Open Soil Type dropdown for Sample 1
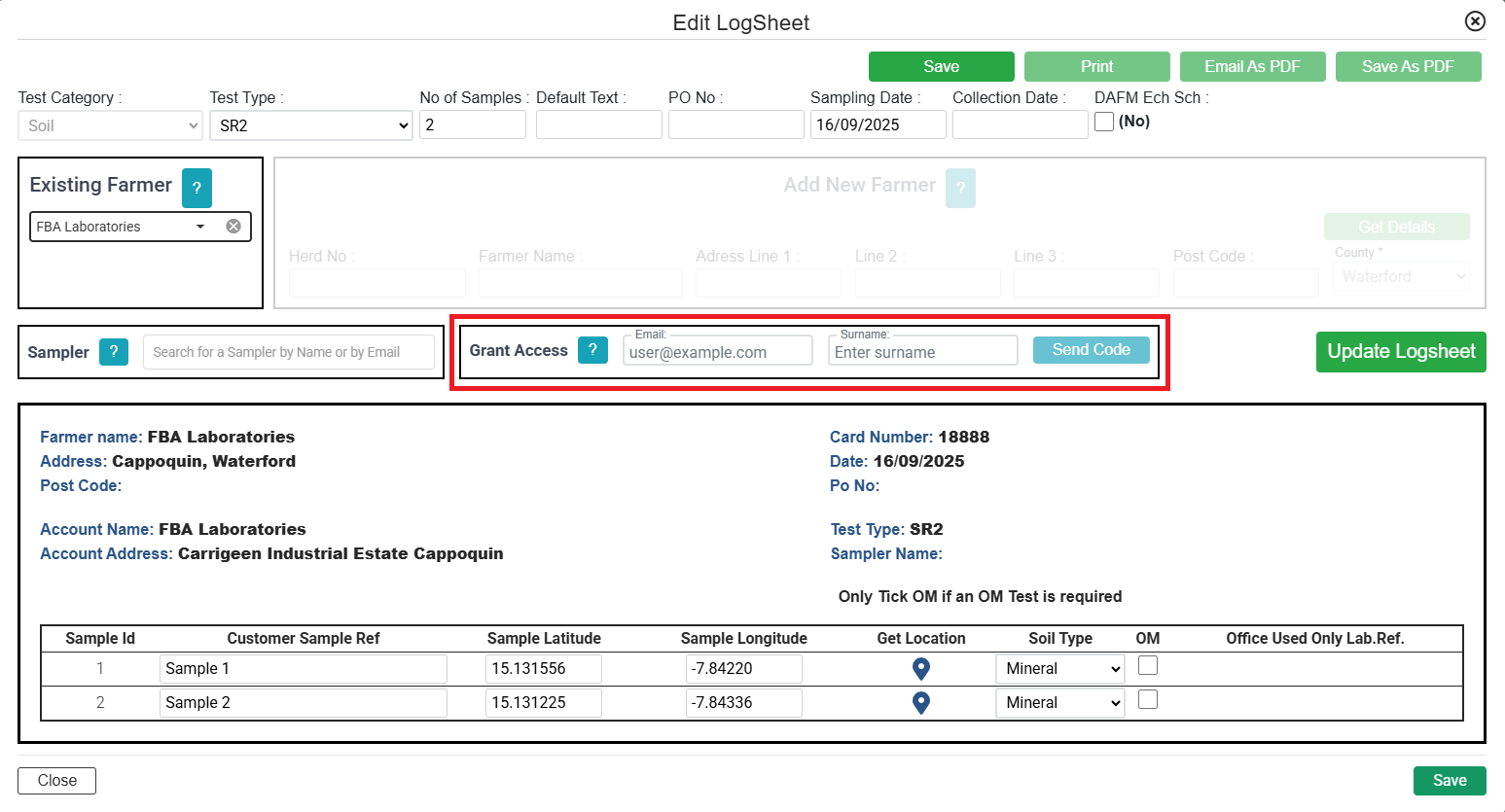 [1059, 669]
